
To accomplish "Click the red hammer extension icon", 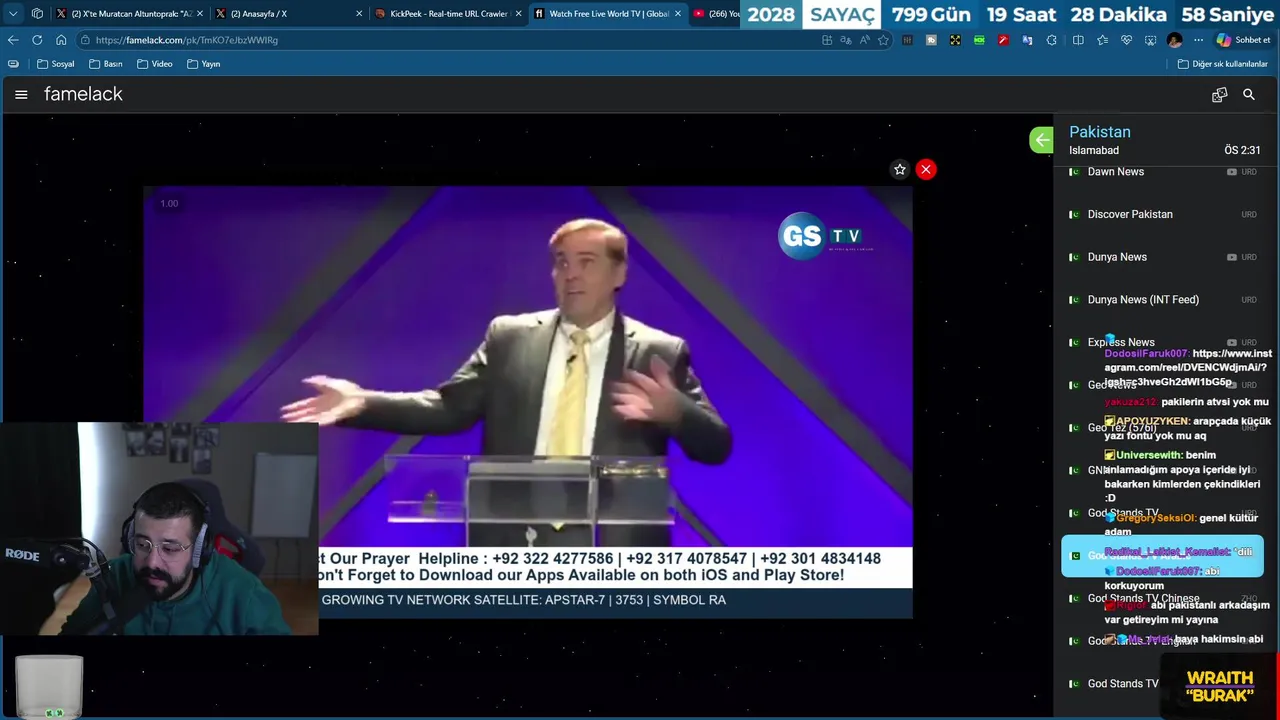I will (x=1003, y=40).
